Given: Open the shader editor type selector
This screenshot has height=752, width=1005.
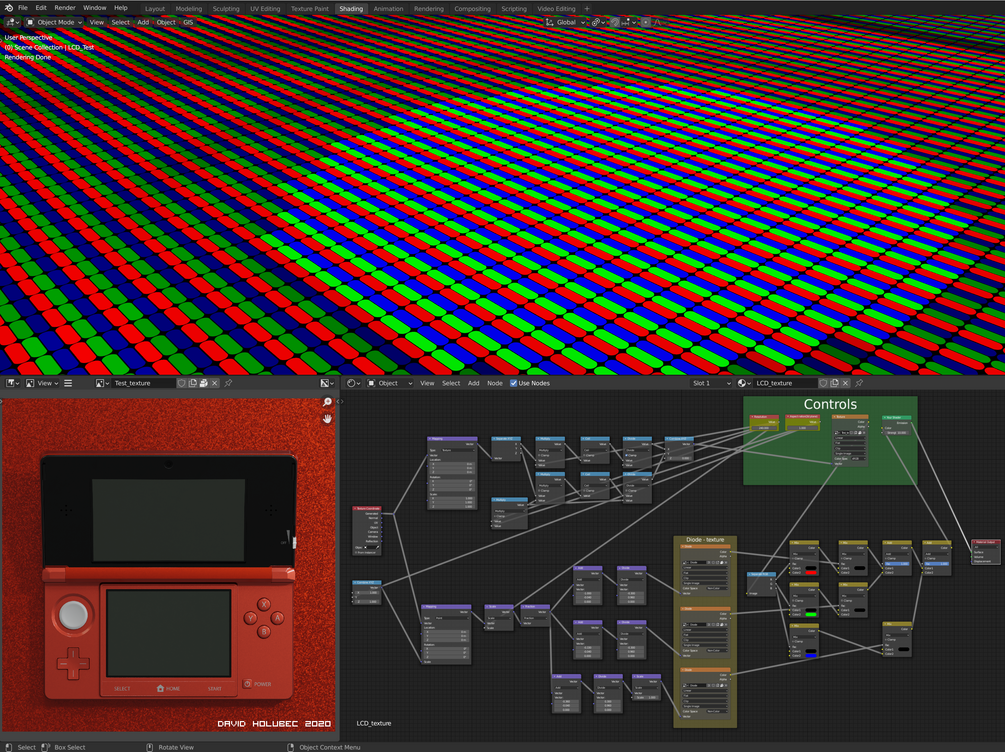Looking at the screenshot, I should [353, 383].
